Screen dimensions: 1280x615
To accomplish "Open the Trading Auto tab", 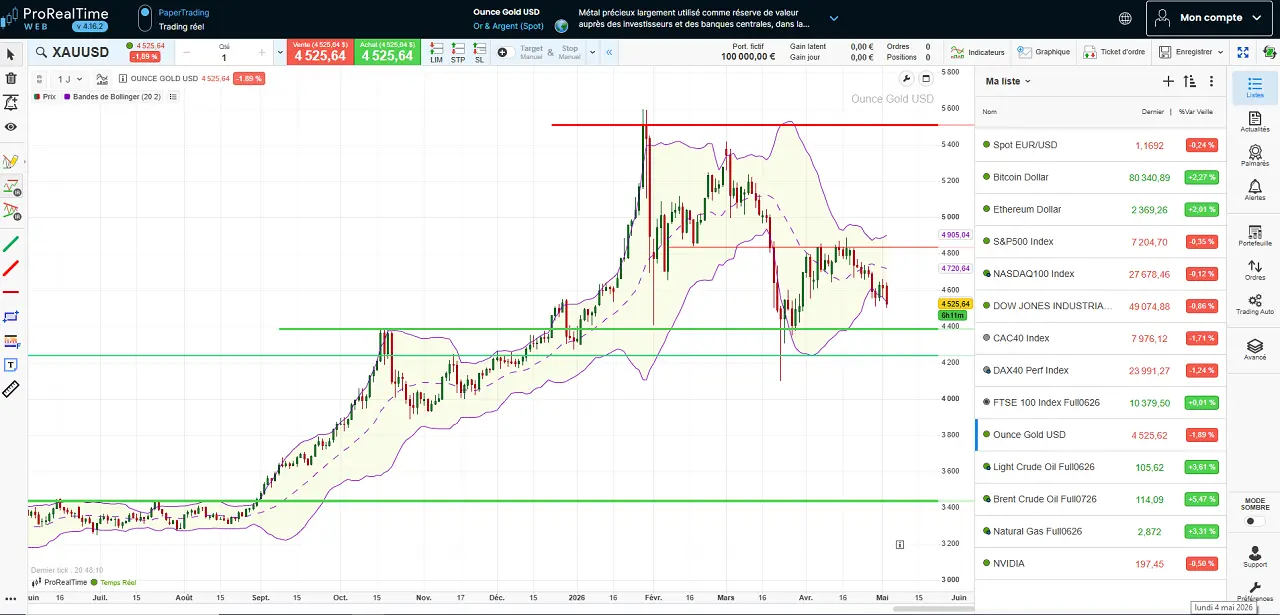I will click(x=1255, y=303).
